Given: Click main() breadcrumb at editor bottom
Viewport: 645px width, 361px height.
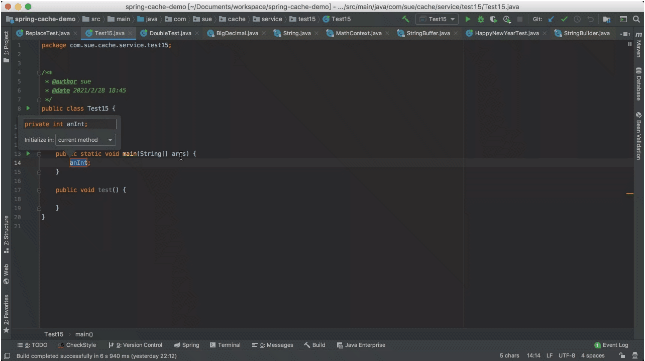Looking at the screenshot, I should click(x=84, y=334).
